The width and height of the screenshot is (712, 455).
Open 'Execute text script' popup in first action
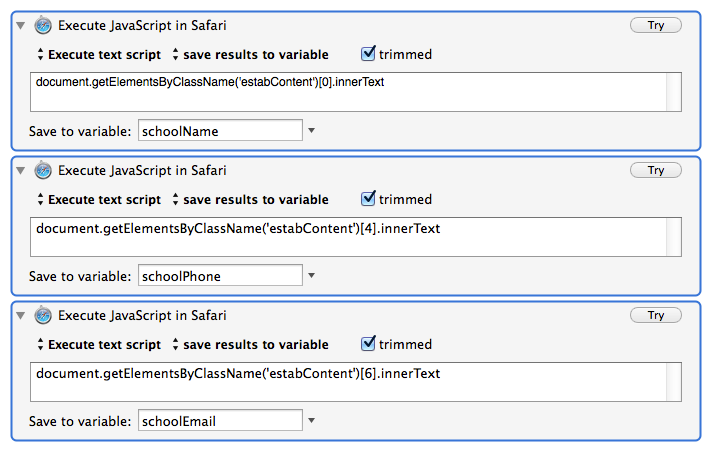[99, 54]
